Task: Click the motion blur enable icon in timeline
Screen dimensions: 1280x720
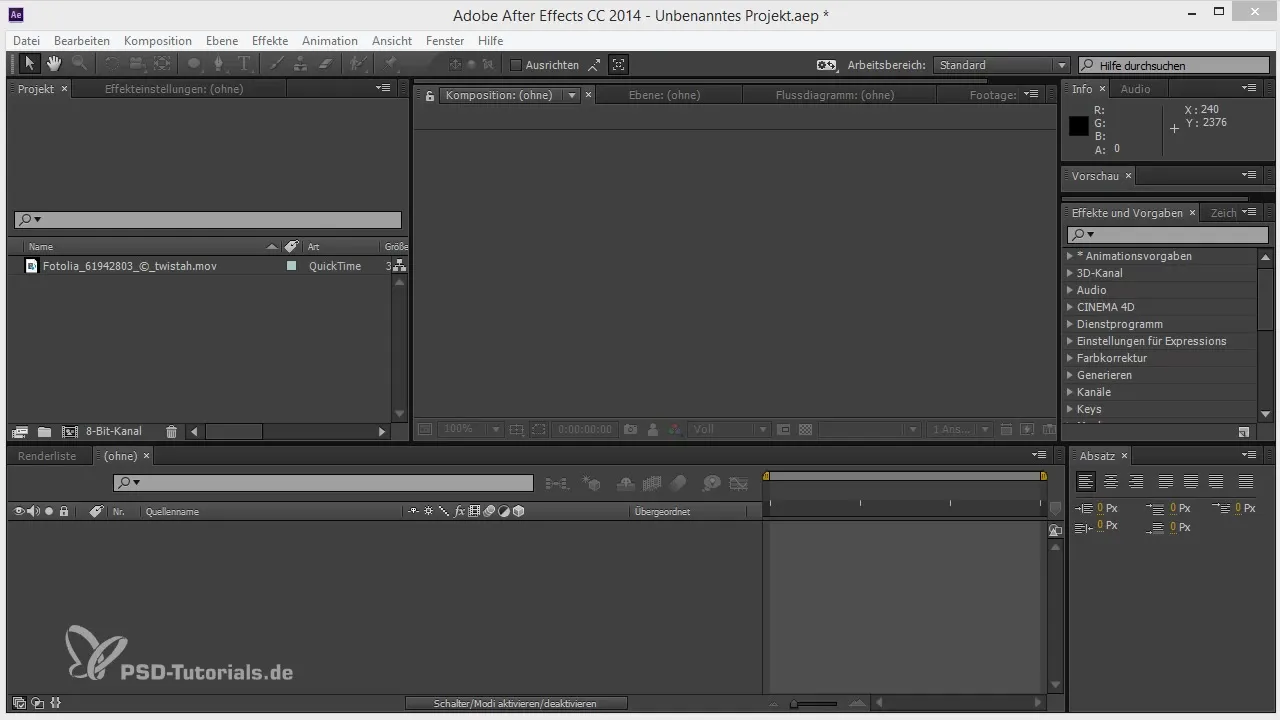Action: (x=679, y=483)
